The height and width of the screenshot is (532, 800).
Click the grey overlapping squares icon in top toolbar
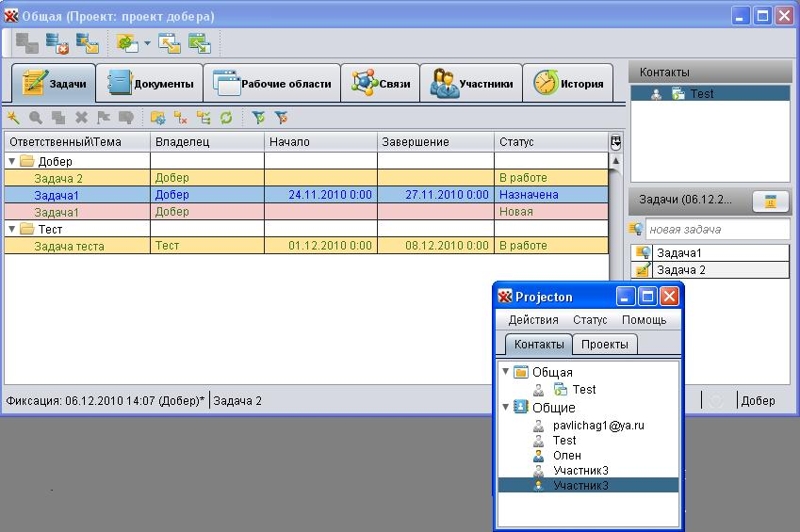point(27,43)
